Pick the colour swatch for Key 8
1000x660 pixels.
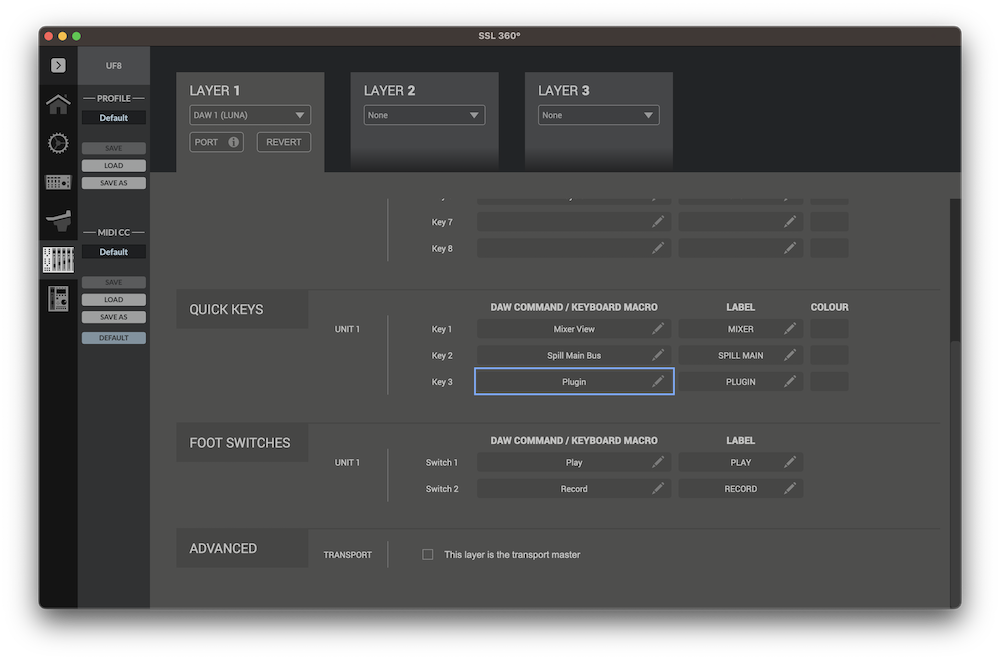click(829, 248)
